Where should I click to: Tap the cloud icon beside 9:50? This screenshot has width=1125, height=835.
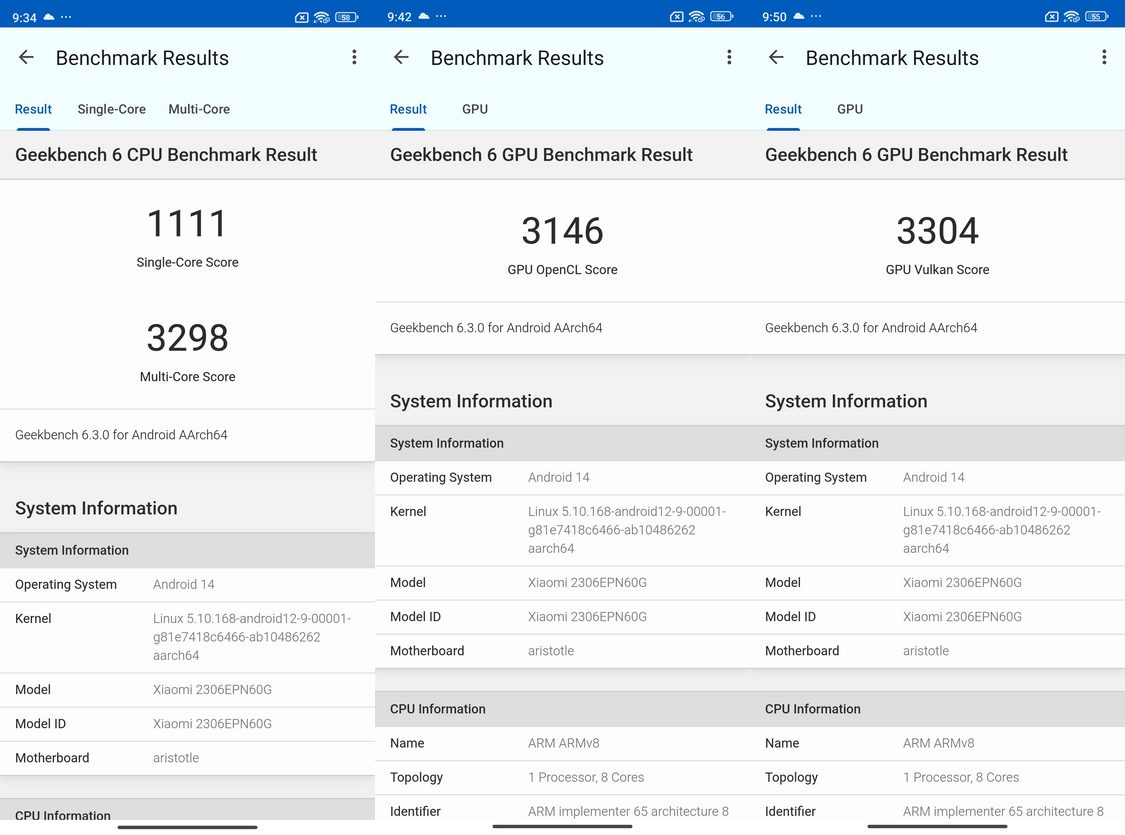799,16
